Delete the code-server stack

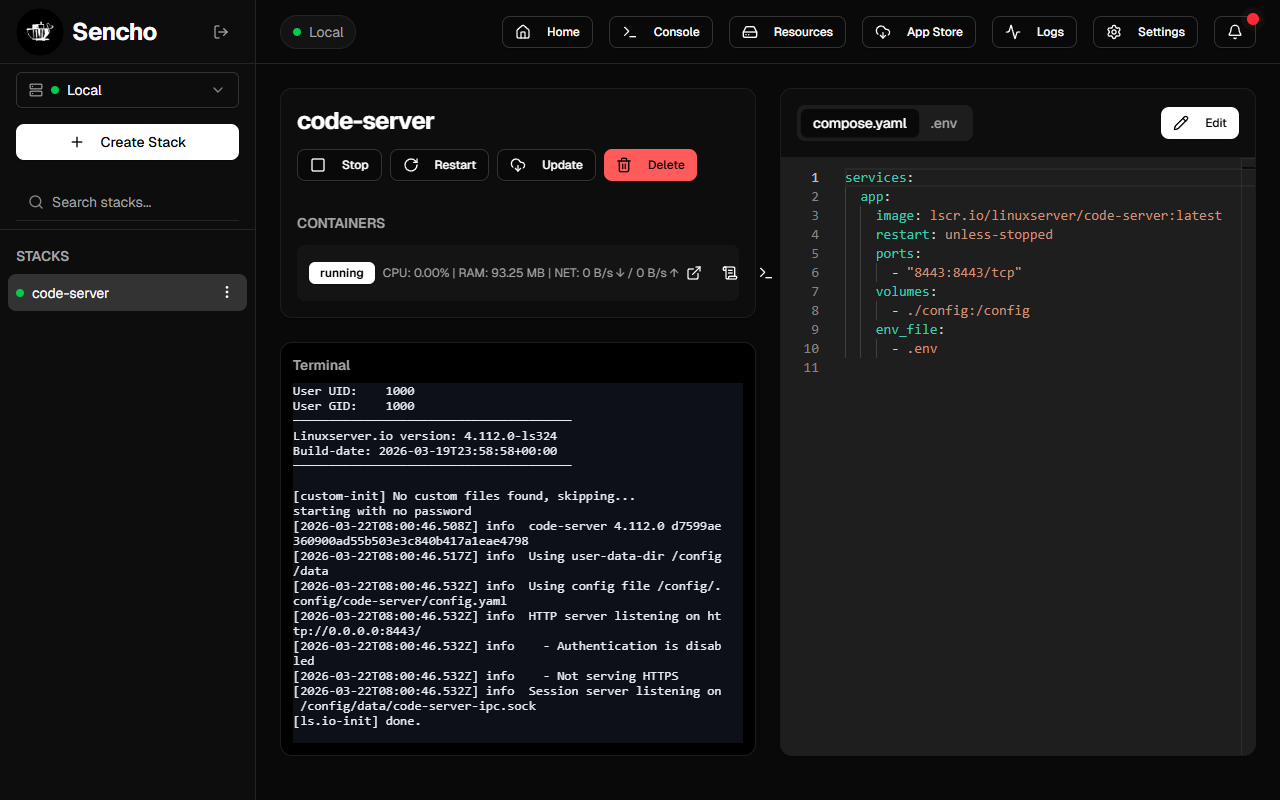click(x=650, y=165)
